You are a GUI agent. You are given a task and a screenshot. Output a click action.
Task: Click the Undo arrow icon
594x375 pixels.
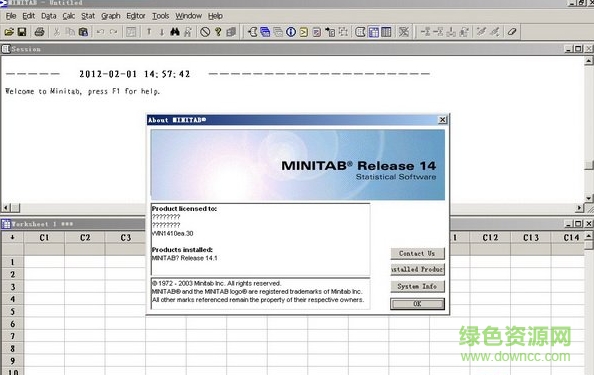point(100,32)
